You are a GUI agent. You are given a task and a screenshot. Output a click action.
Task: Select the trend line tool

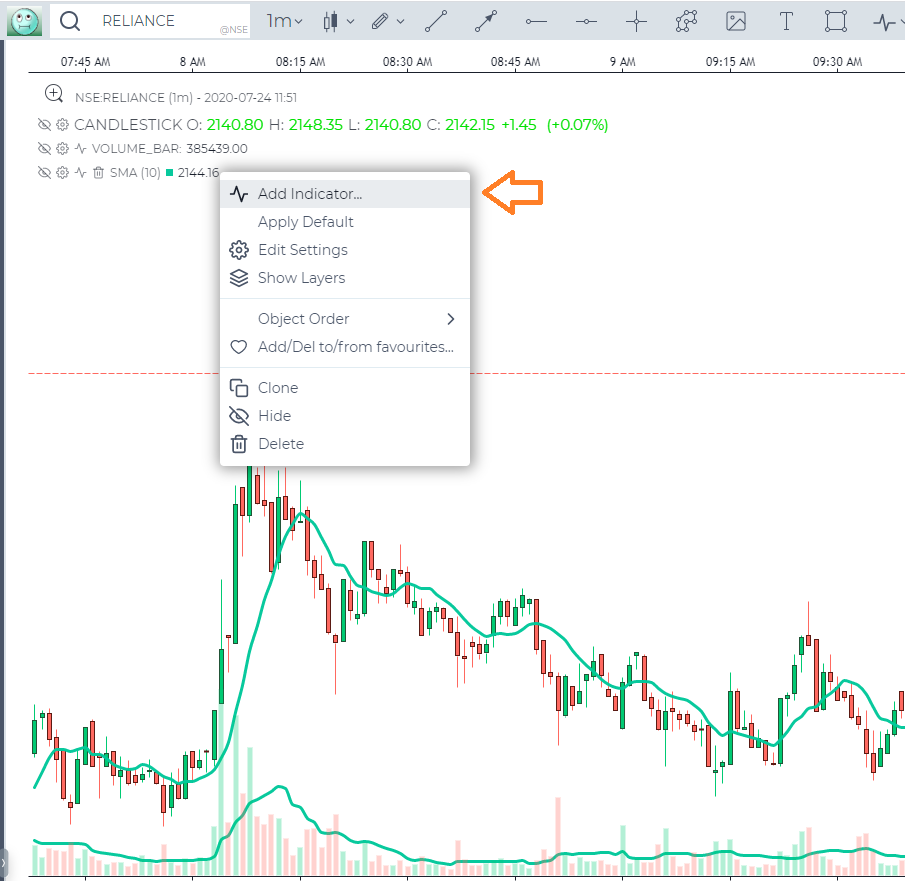[436, 21]
